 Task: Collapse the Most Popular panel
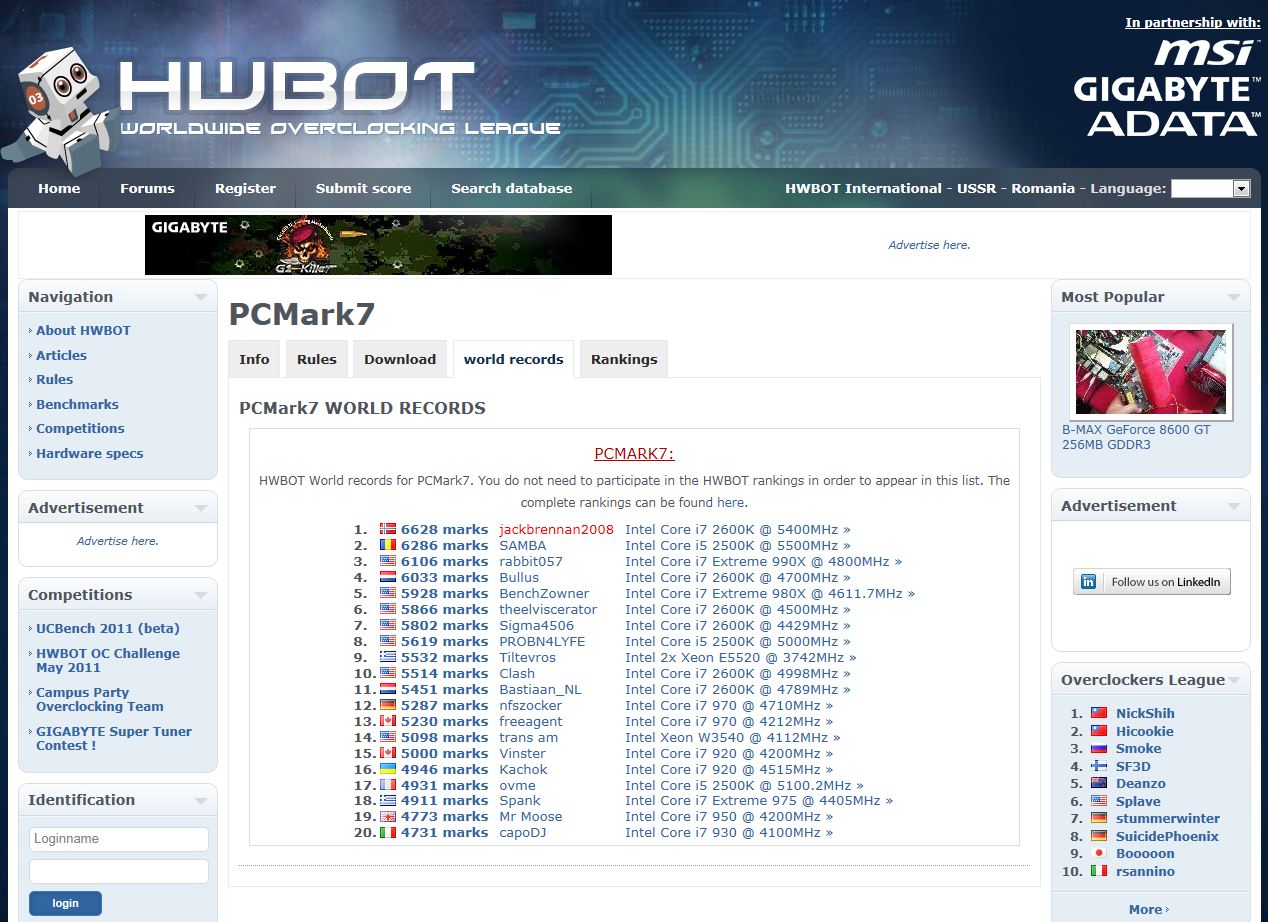[x=1234, y=298]
